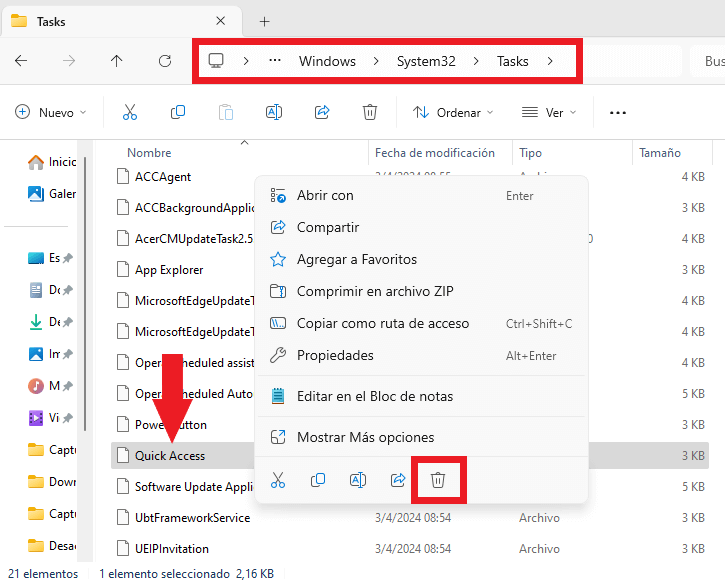Click Rename icon in context menu
Screen dimensions: 725x582
tap(358, 480)
